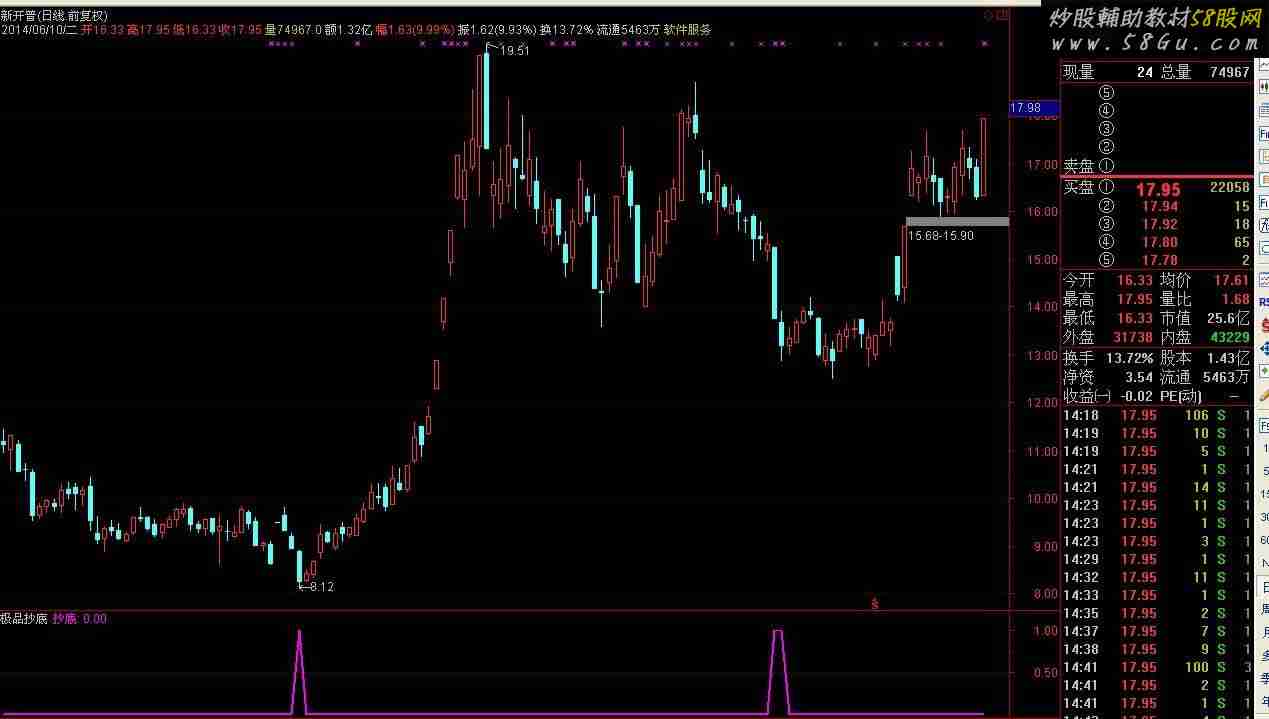Select the 14:37 trade tick row

[1155, 631]
